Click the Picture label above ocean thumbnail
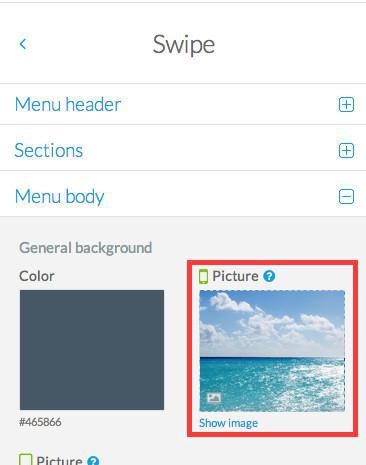Screen dimensions: 366x465 [x=235, y=276]
